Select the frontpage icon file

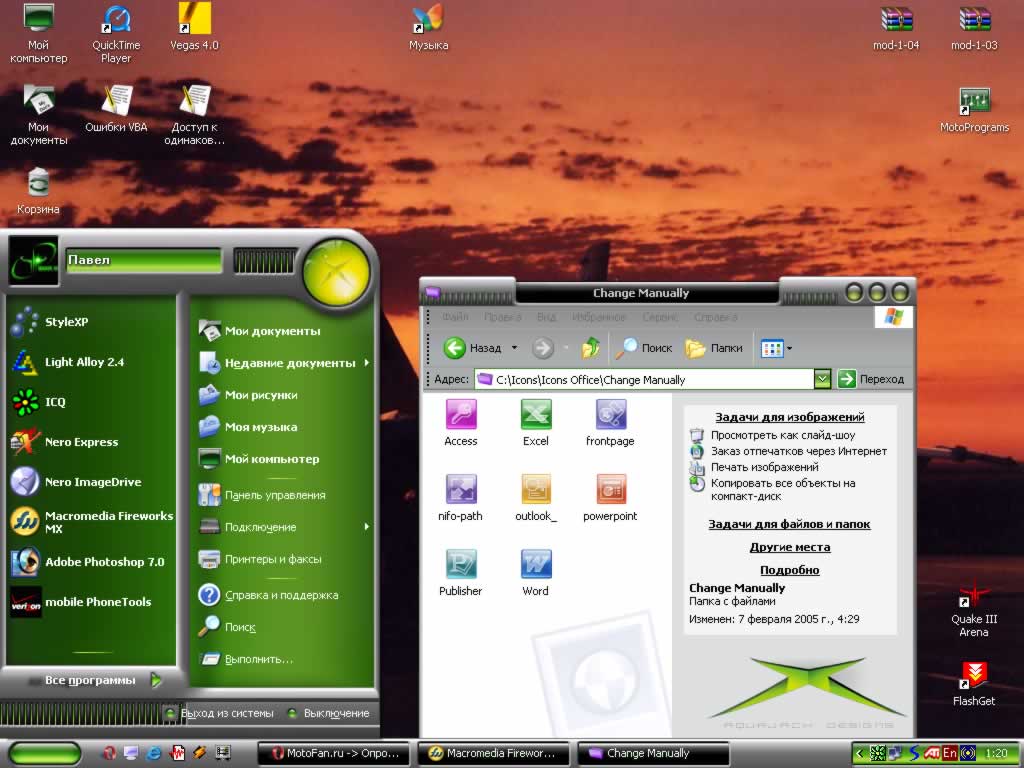click(610, 423)
